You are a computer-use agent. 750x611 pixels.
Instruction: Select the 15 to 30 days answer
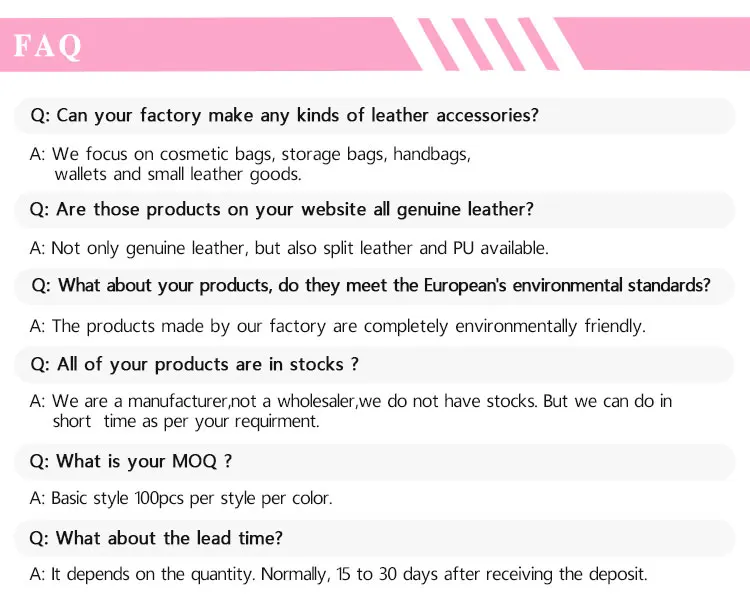(x=338, y=574)
